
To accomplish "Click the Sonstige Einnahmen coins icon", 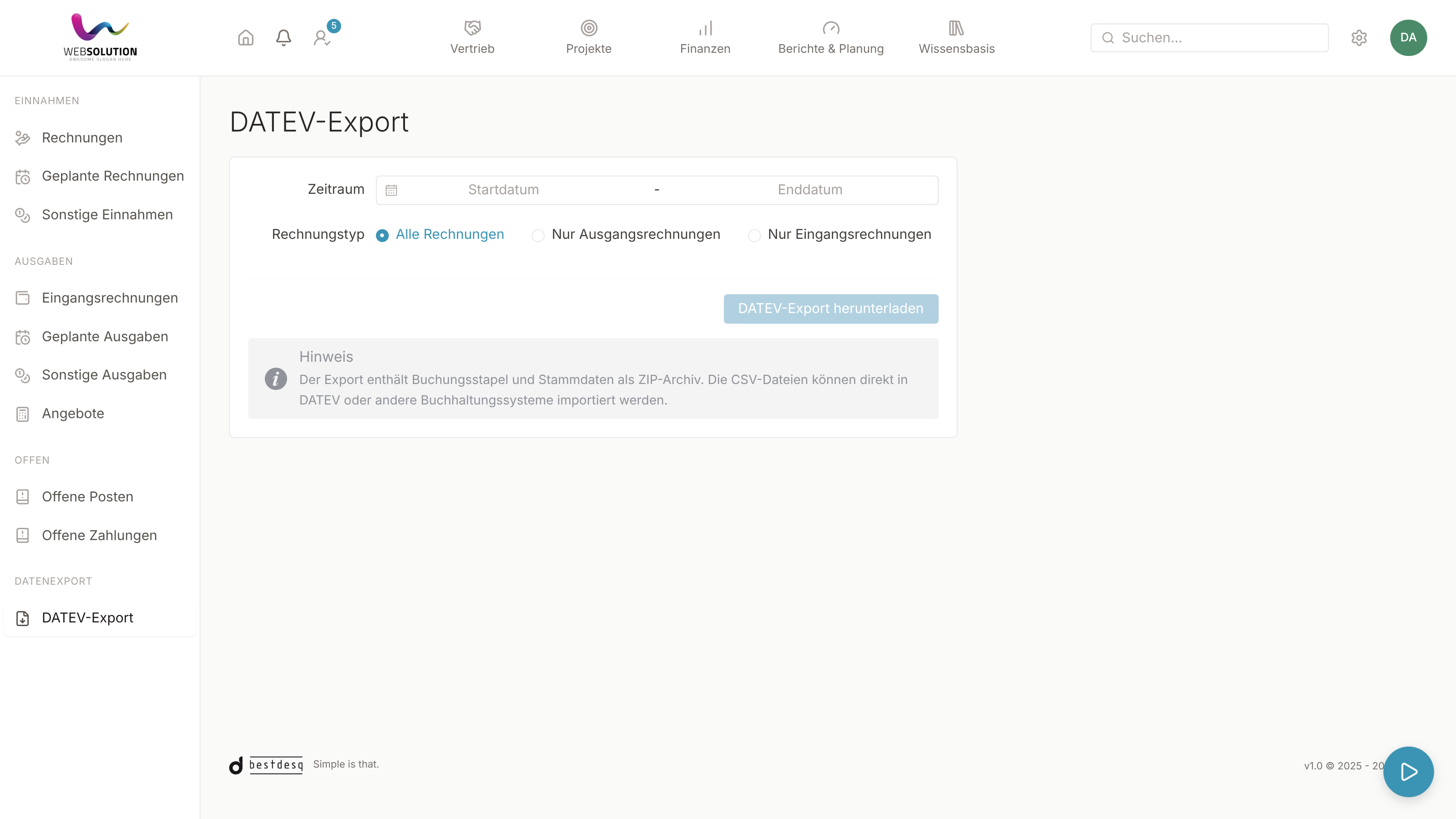I will (23, 215).
